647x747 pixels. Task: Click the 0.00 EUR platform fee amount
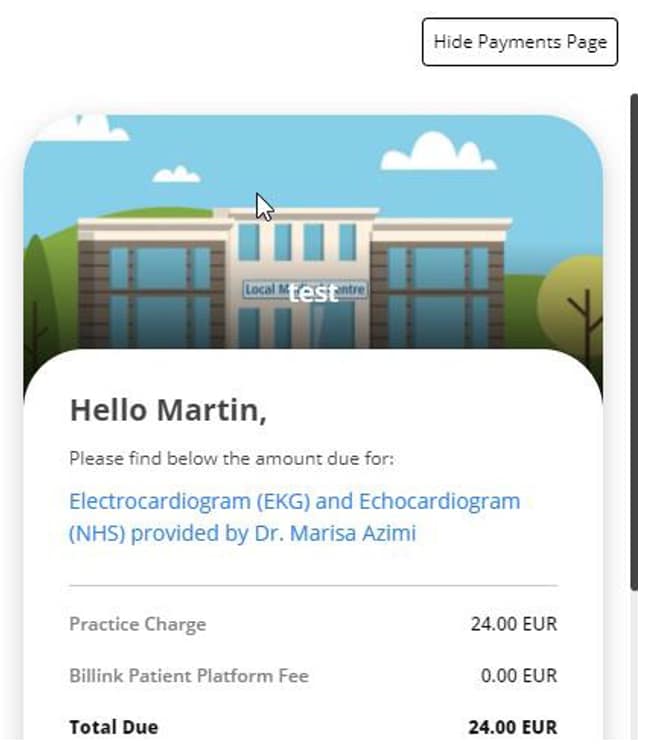coord(518,676)
